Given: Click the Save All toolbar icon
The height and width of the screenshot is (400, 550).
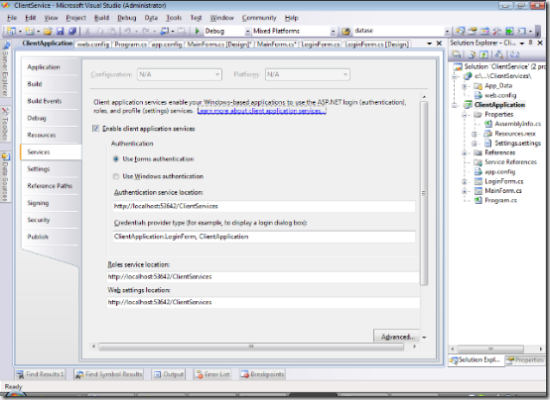Looking at the screenshot, I should (72, 31).
